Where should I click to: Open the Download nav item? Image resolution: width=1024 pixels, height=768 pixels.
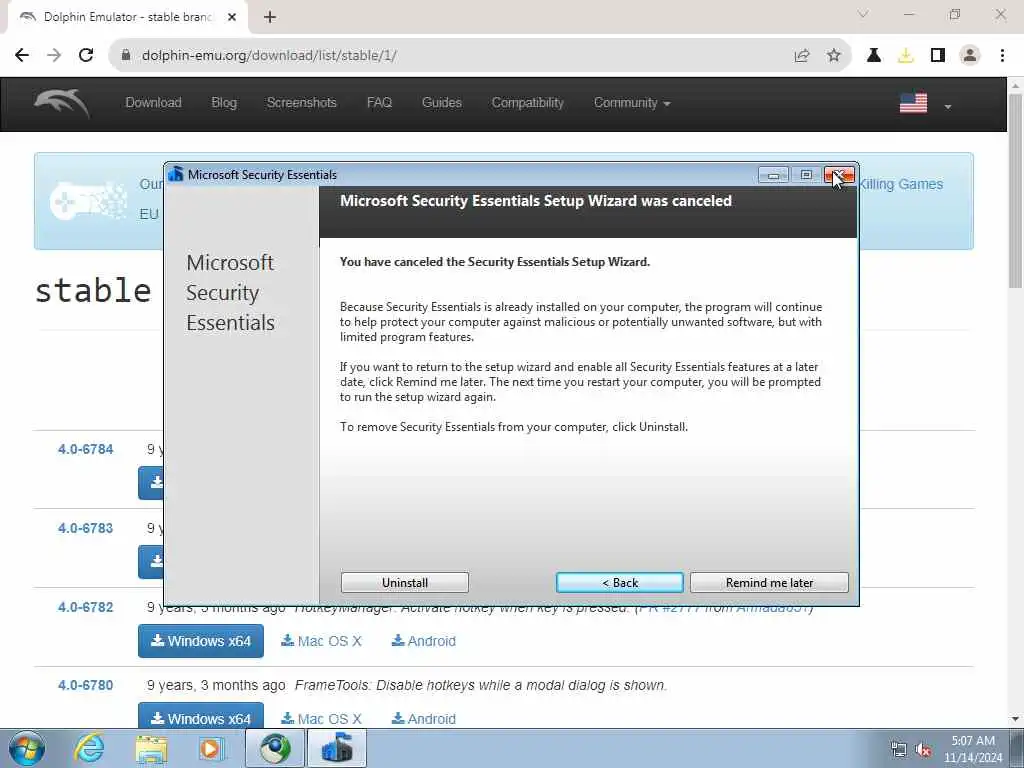(153, 103)
